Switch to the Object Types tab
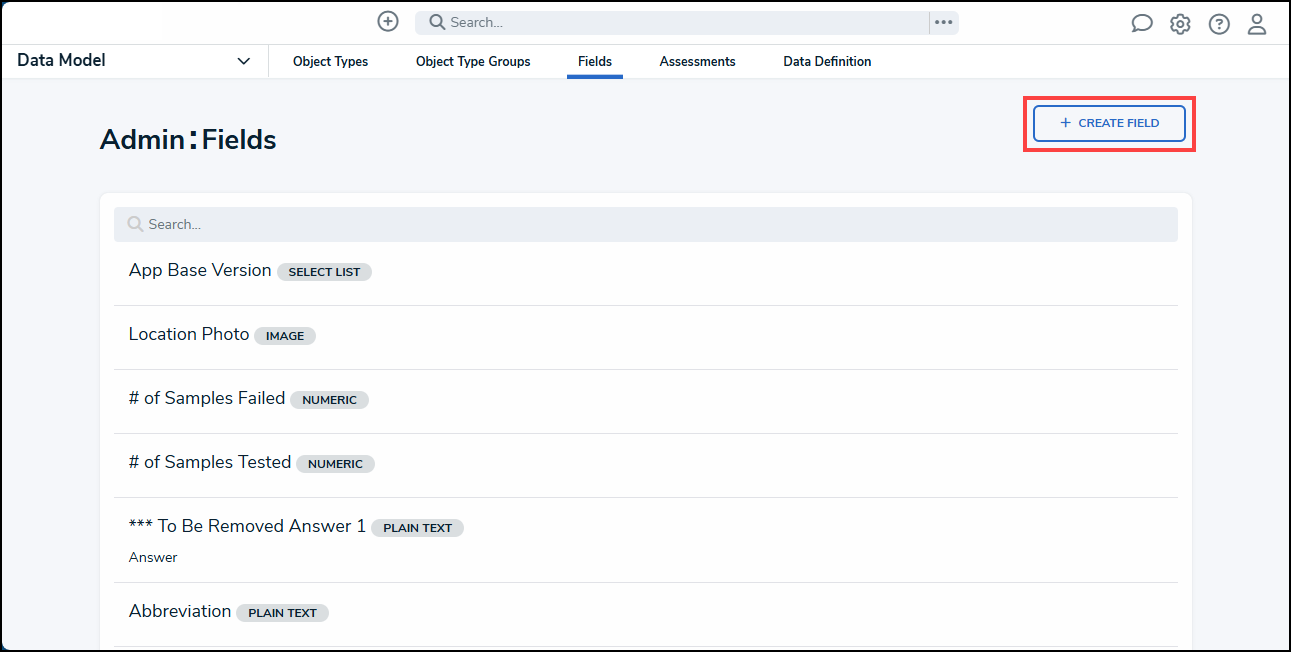 (x=330, y=62)
